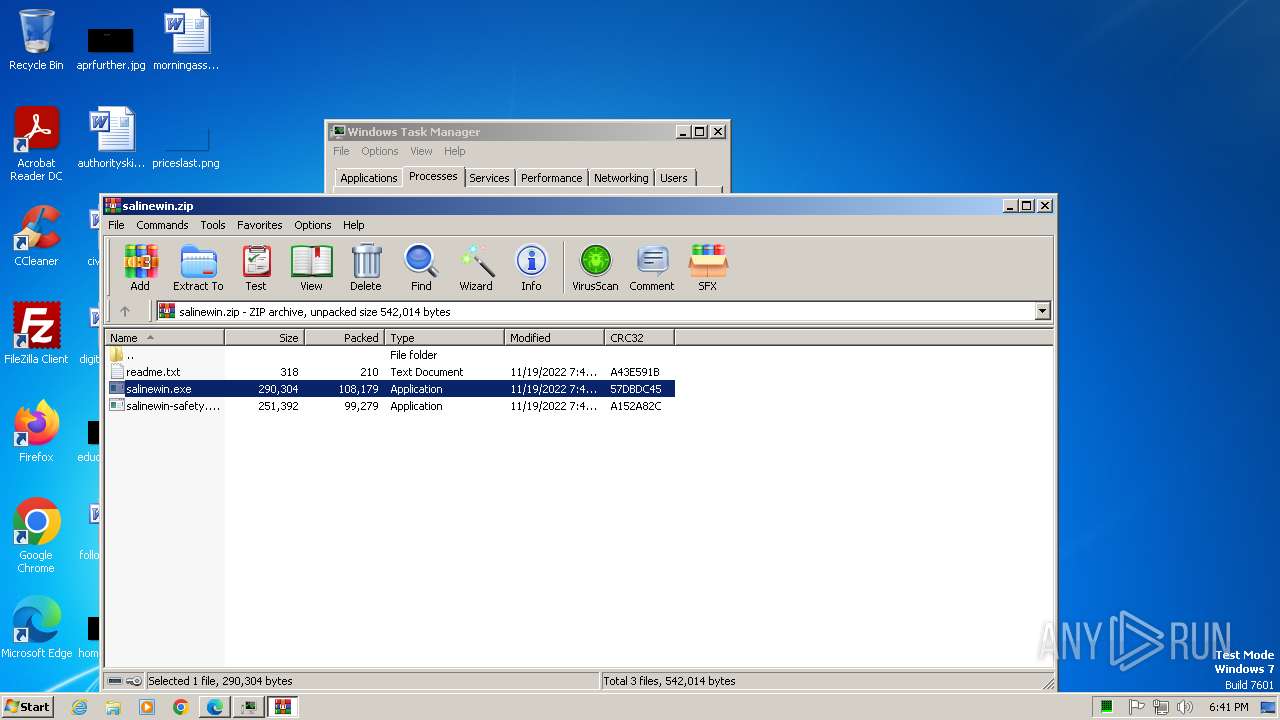Switch to Performance tab in Task Manager
This screenshot has height=720, width=1280.
pyautogui.click(x=551, y=178)
